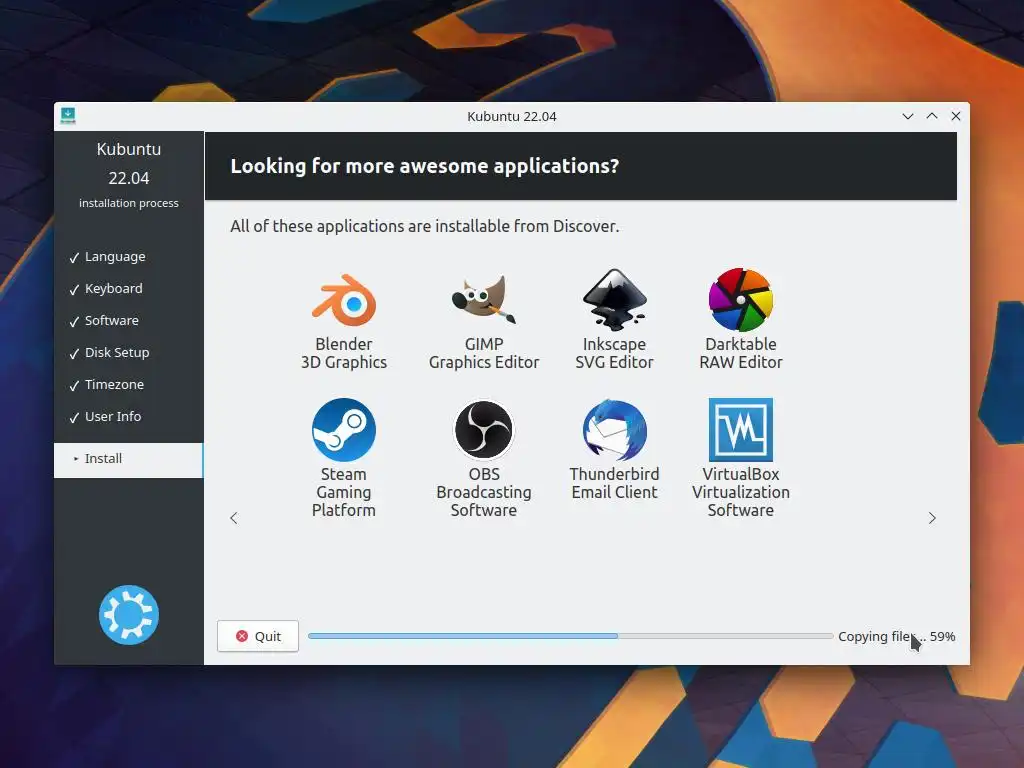Click the installer icon in title bar
Image resolution: width=1024 pixels, height=768 pixels.
(x=68, y=116)
